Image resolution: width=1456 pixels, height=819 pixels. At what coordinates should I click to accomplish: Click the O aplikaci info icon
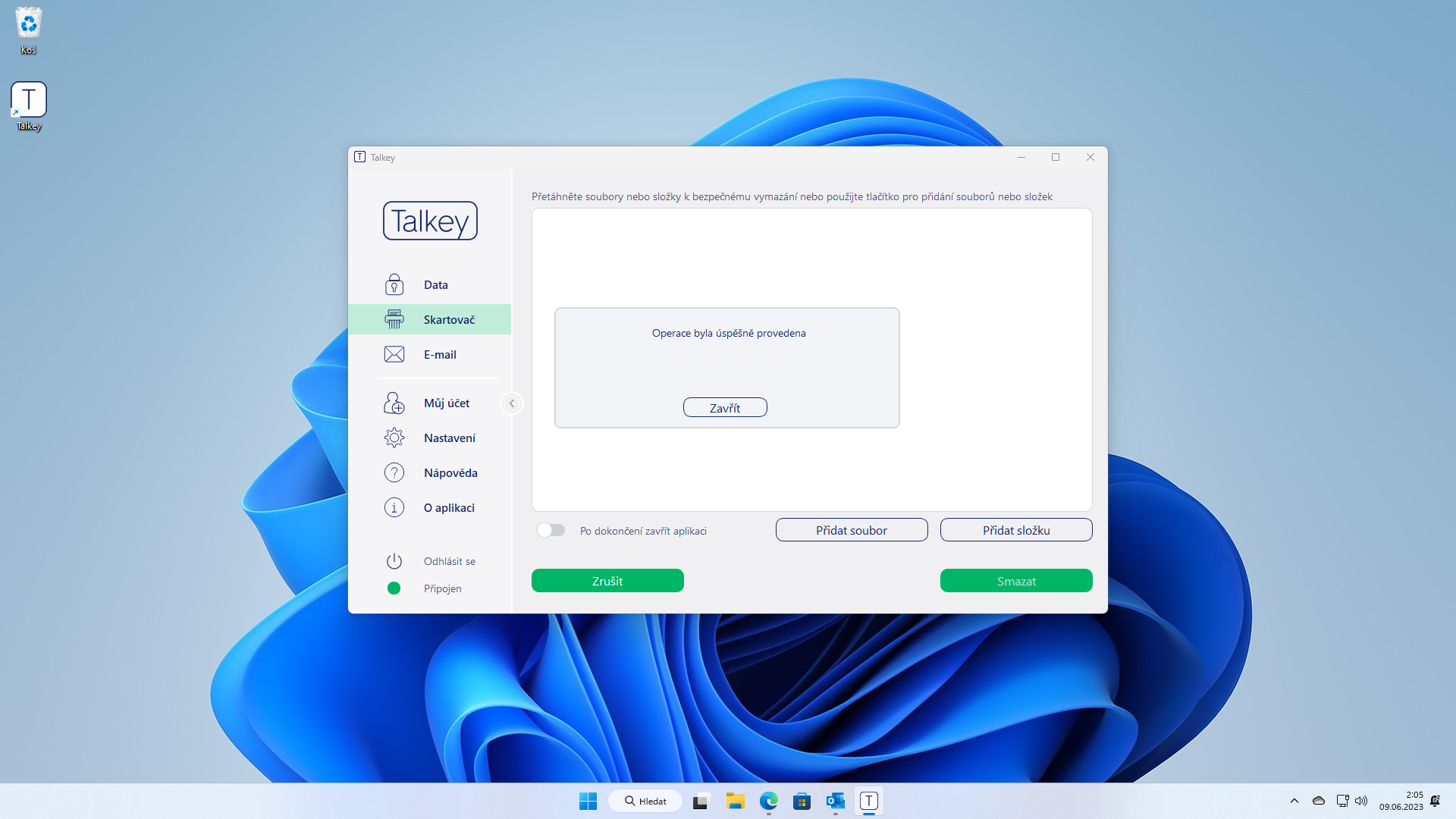pos(394,507)
